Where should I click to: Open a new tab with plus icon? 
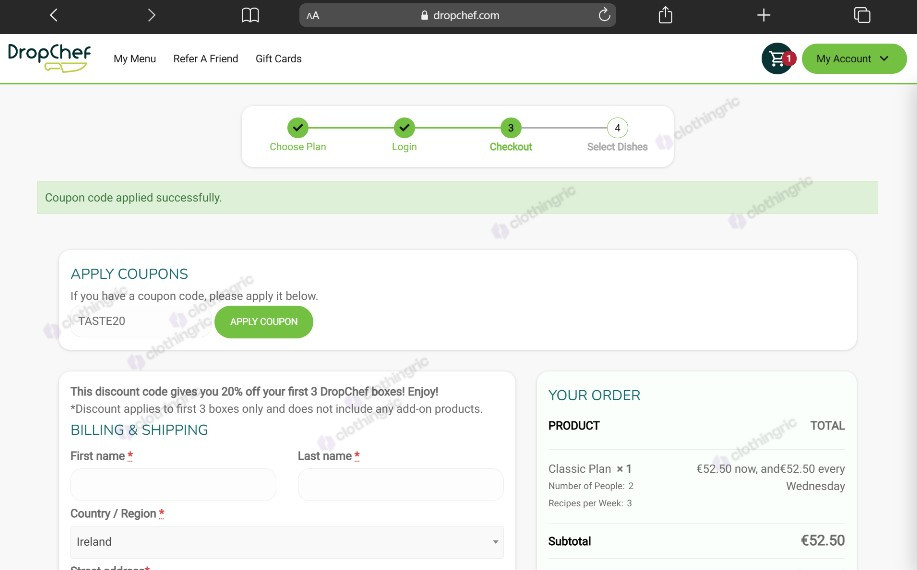(x=763, y=15)
